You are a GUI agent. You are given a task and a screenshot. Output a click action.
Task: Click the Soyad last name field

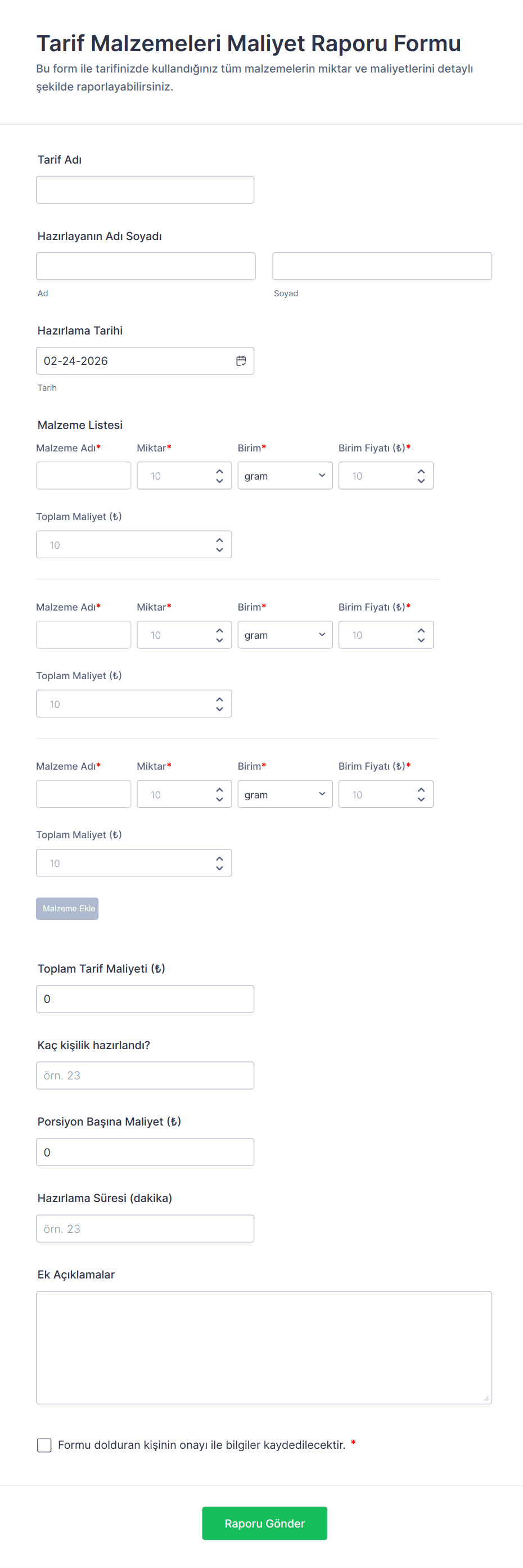pyautogui.click(x=382, y=266)
